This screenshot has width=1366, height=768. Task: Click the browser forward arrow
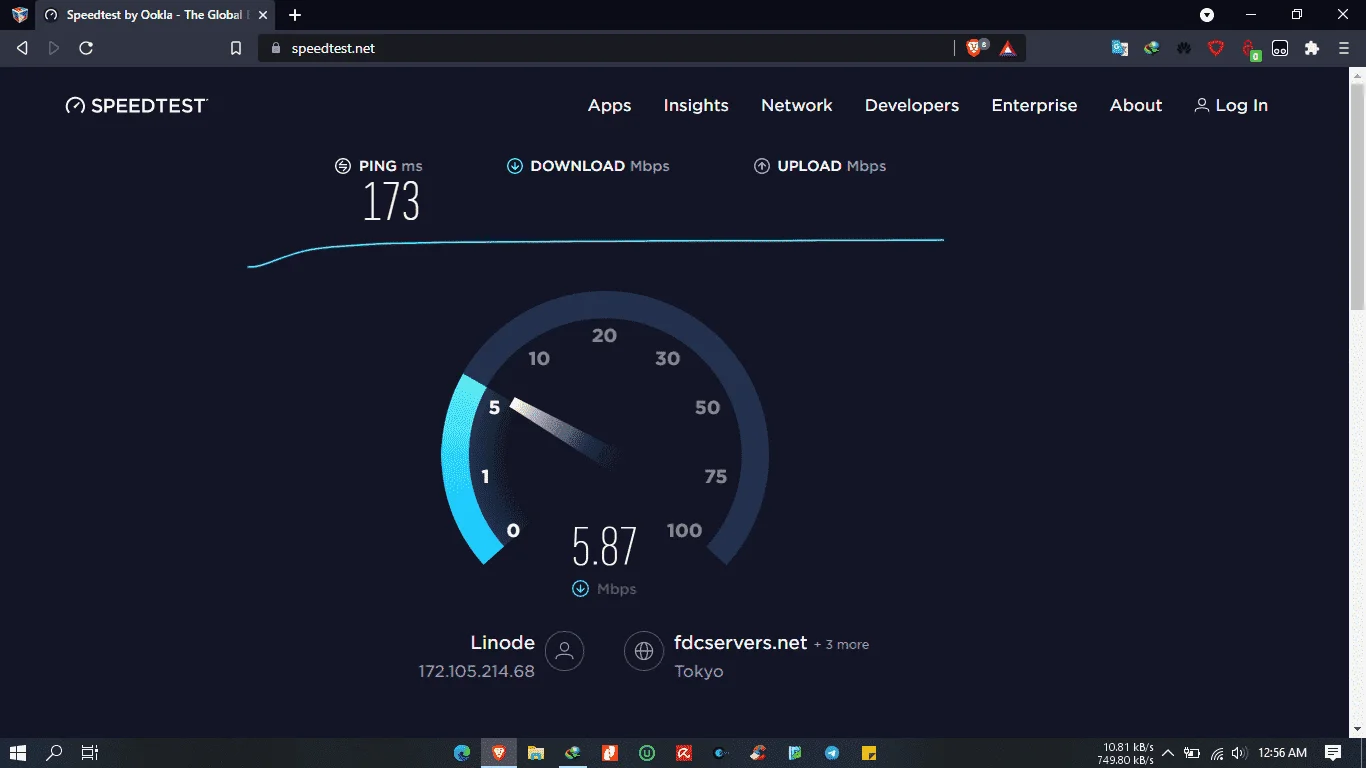pos(54,48)
